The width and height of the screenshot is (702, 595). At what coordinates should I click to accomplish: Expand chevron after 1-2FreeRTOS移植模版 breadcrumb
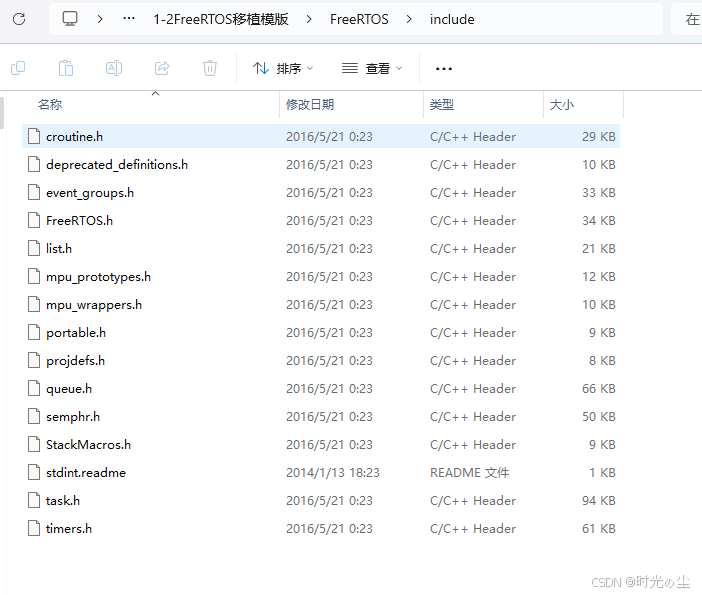click(x=309, y=19)
